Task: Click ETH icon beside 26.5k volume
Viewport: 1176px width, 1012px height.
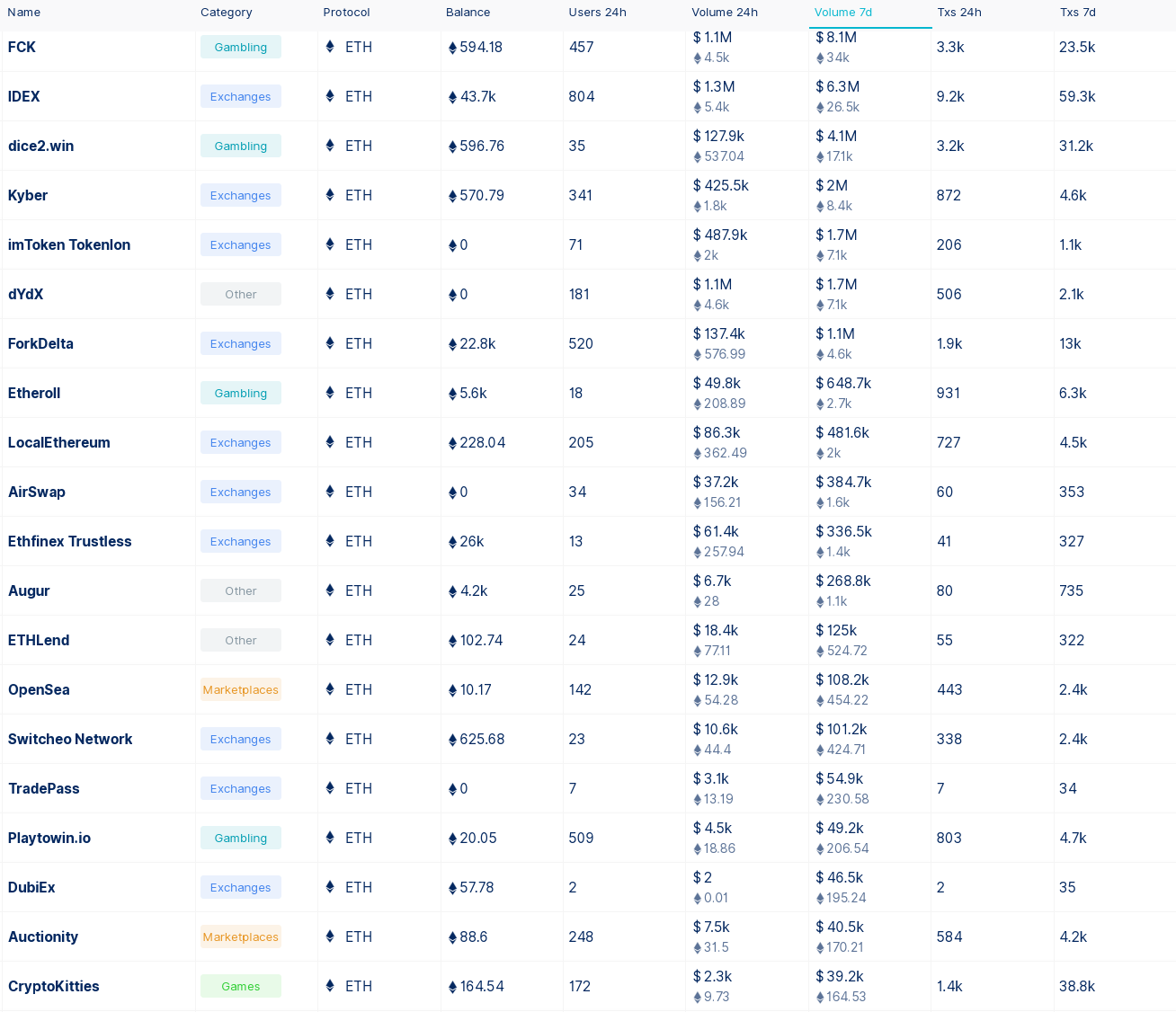Action: pos(820,108)
